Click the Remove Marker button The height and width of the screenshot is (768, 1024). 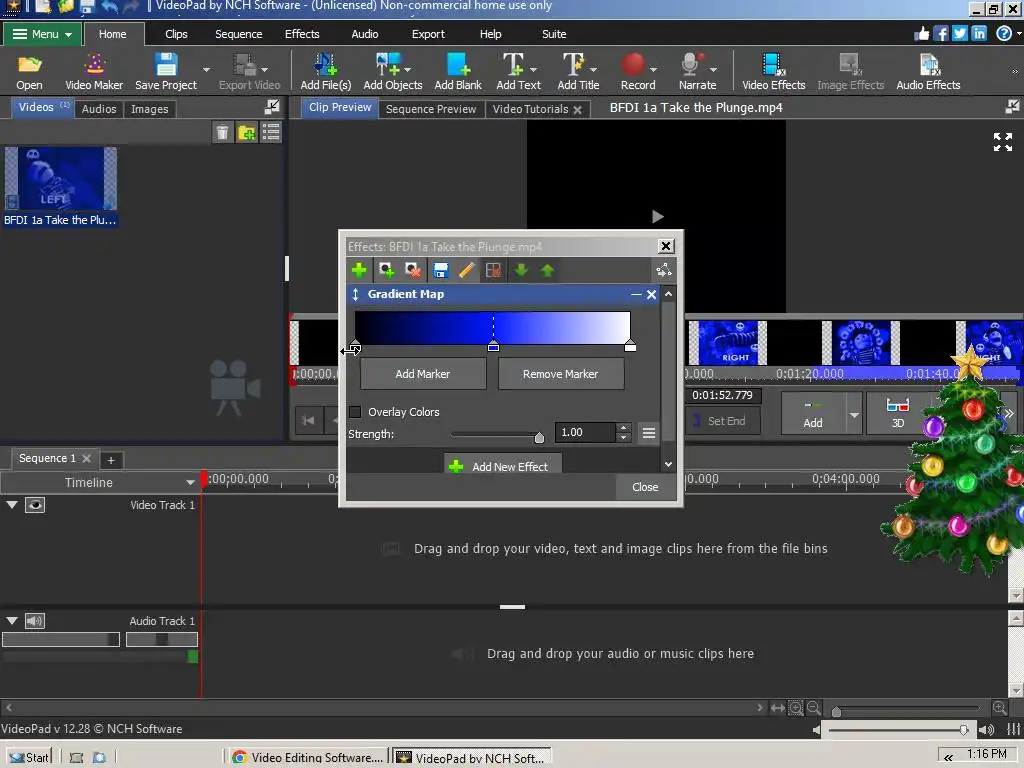[x=560, y=374]
